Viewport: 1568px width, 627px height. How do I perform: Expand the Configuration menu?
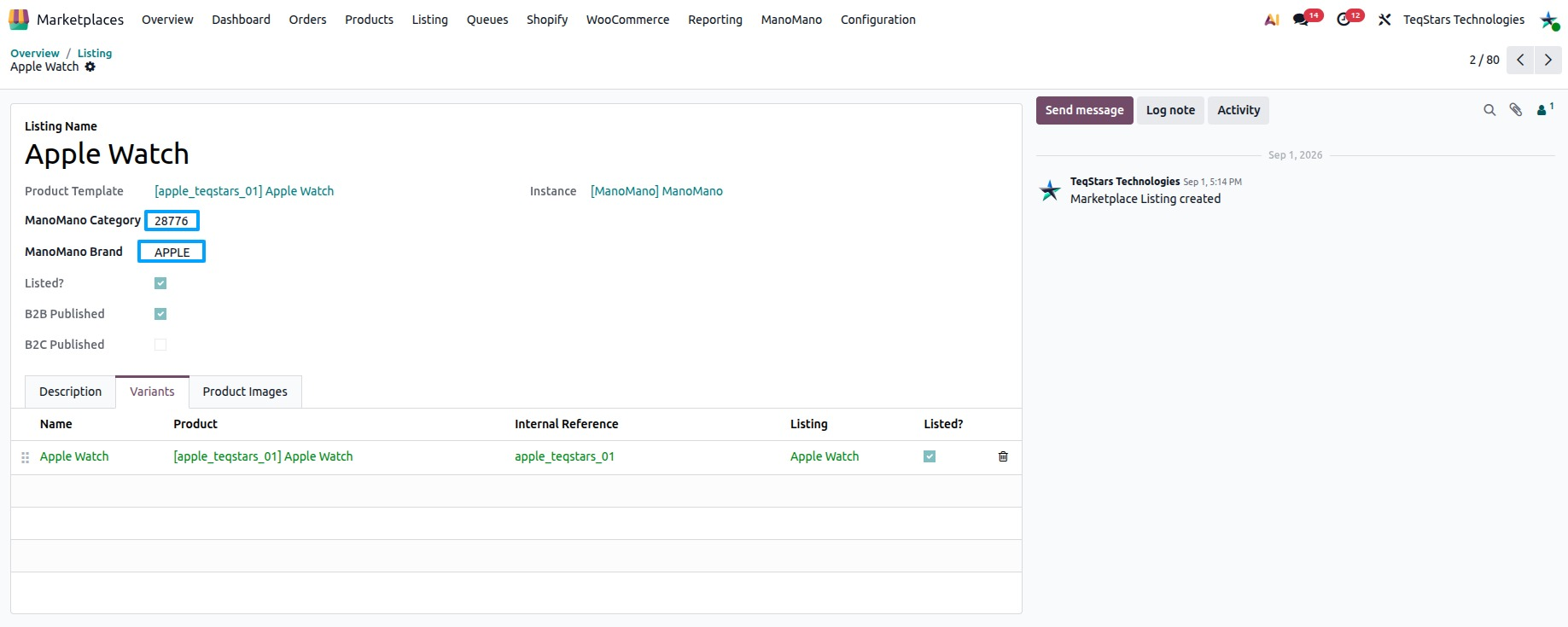(x=877, y=20)
